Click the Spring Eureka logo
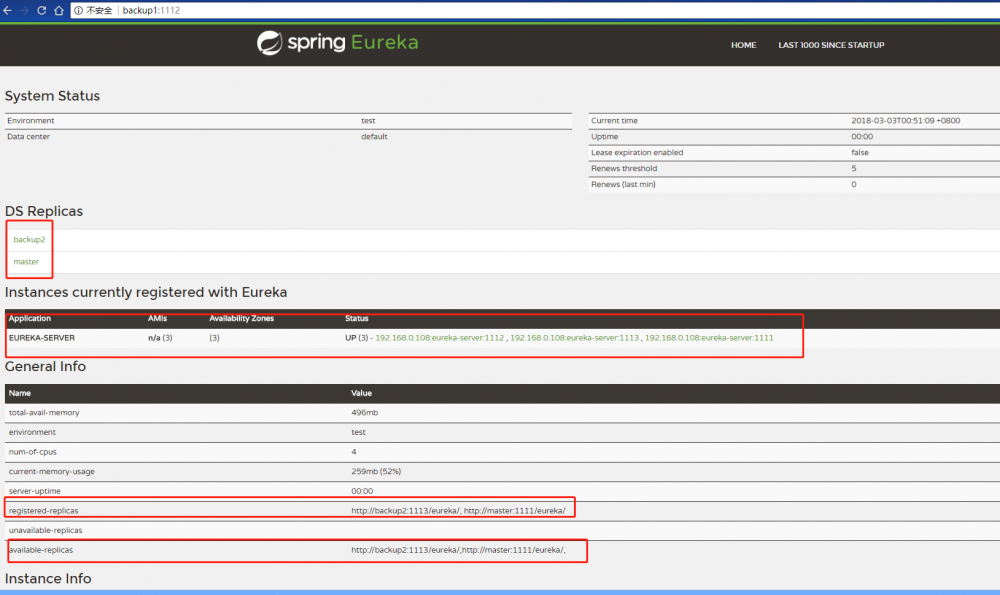The height and width of the screenshot is (595, 1000). click(337, 43)
